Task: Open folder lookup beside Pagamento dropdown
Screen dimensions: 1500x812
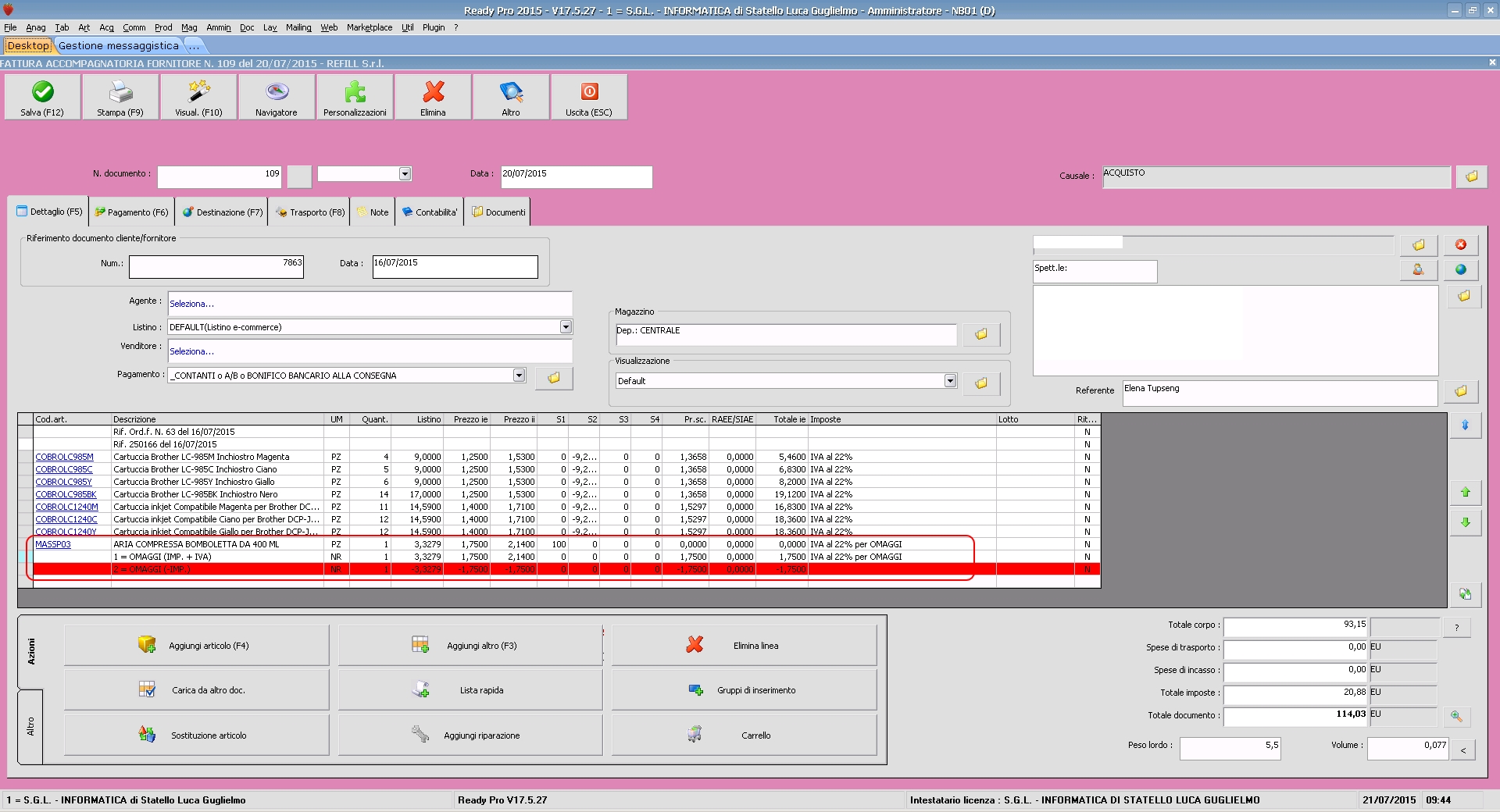Action: coord(554,378)
